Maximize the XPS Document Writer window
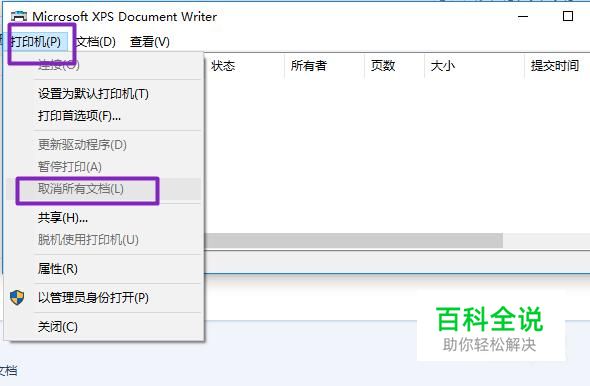The width and height of the screenshot is (590, 386). 568,16
